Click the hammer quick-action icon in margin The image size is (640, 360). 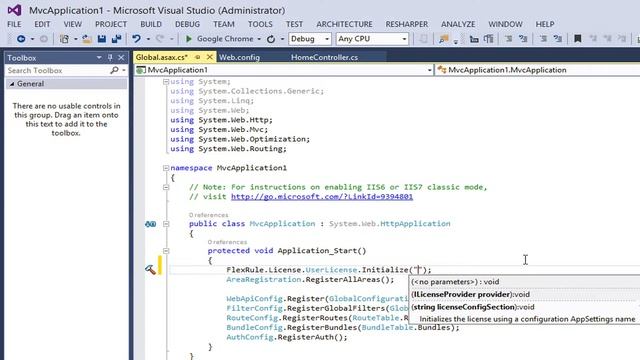pos(150,269)
